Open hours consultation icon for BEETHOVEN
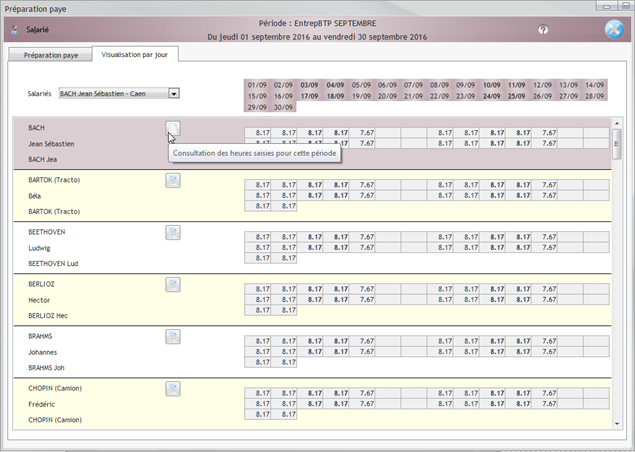 click(x=173, y=232)
